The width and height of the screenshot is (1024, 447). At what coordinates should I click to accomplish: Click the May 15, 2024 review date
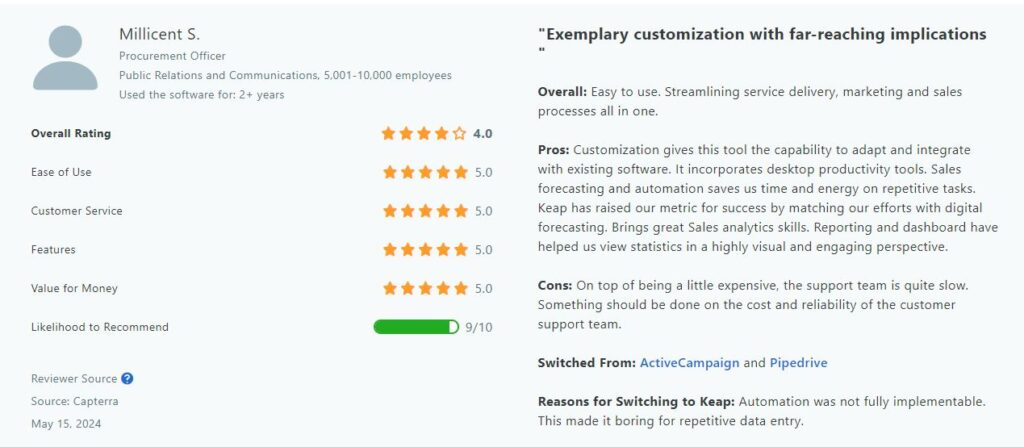66,424
